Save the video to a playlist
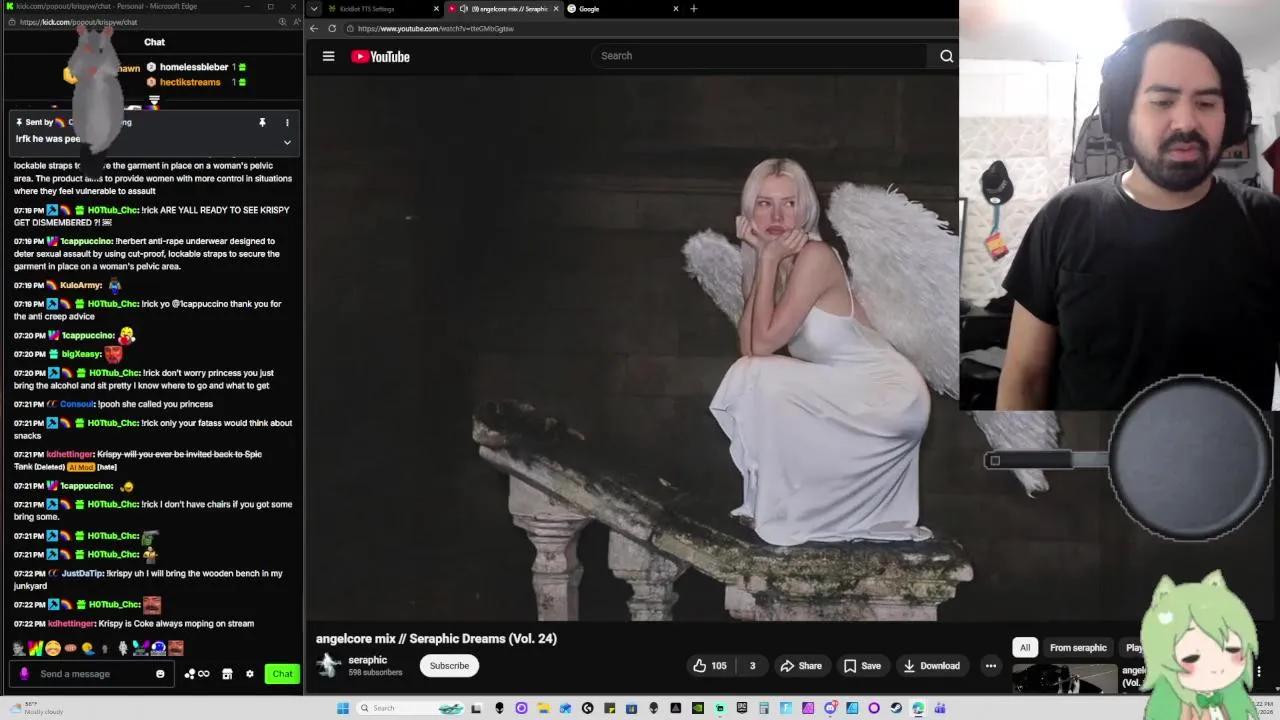The width and height of the screenshot is (1280, 720). 862,666
